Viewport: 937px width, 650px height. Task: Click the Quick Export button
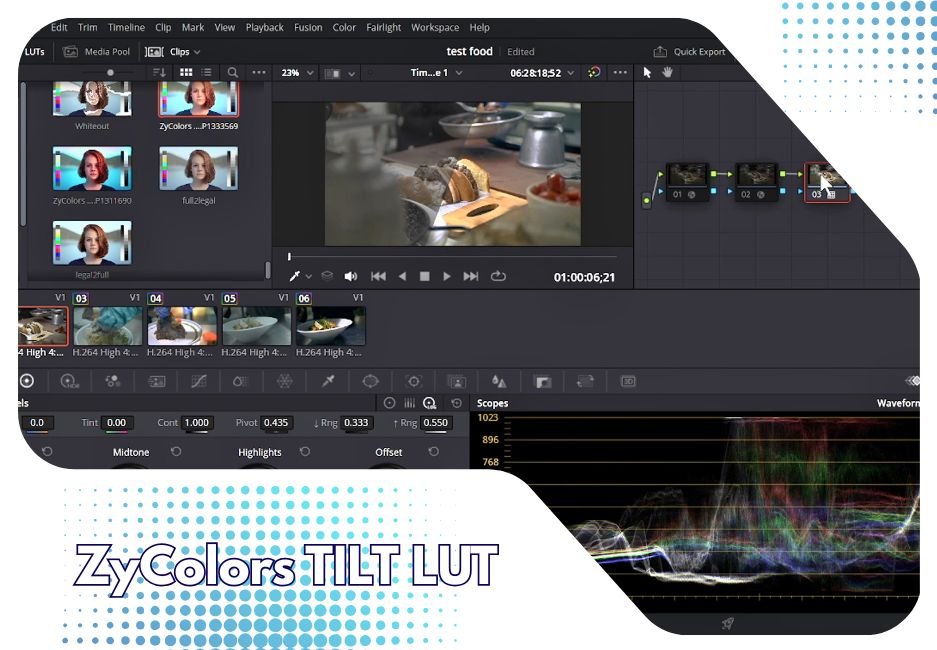click(x=689, y=52)
